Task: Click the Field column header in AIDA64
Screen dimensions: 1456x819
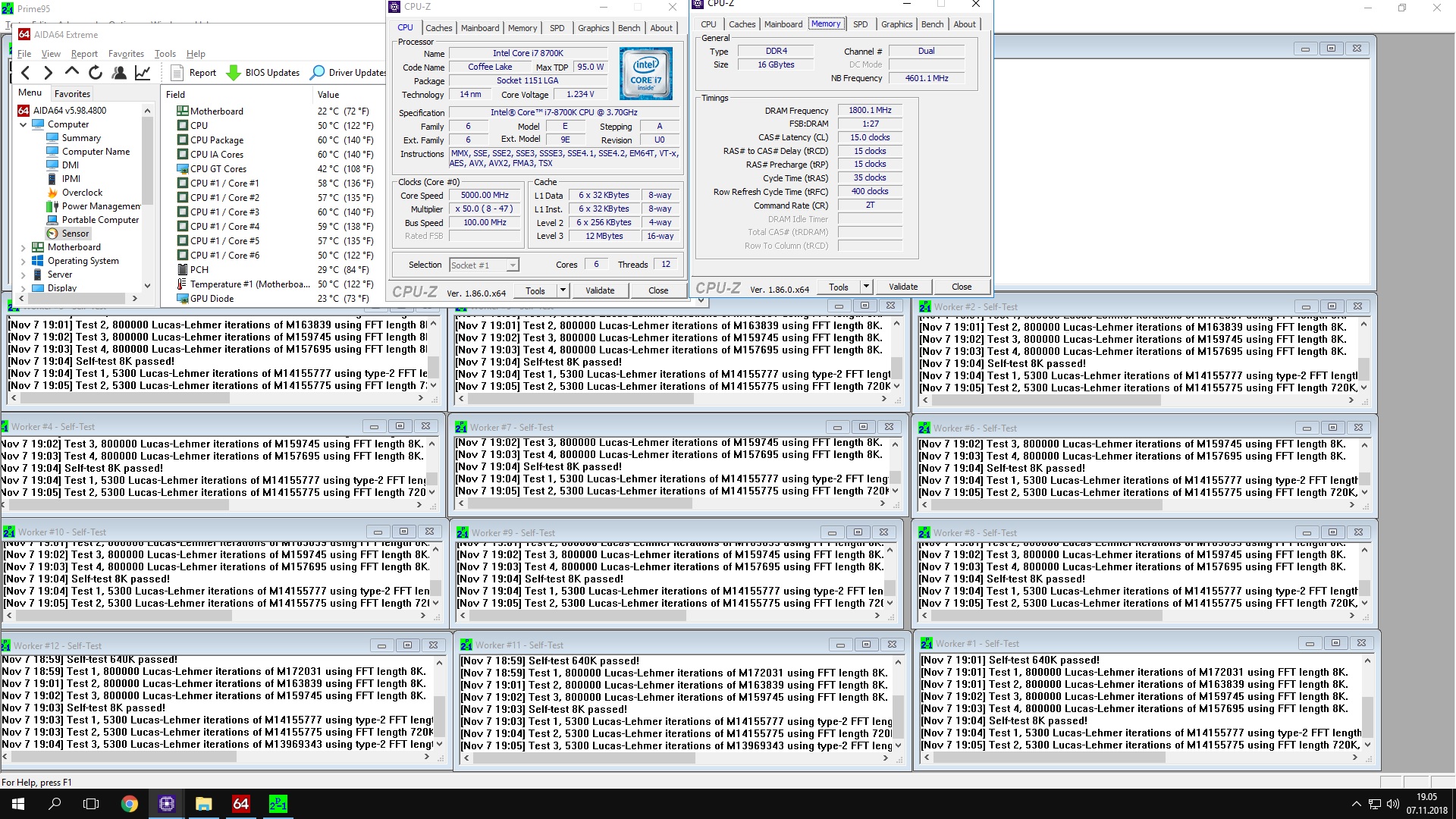Action: pos(237,95)
